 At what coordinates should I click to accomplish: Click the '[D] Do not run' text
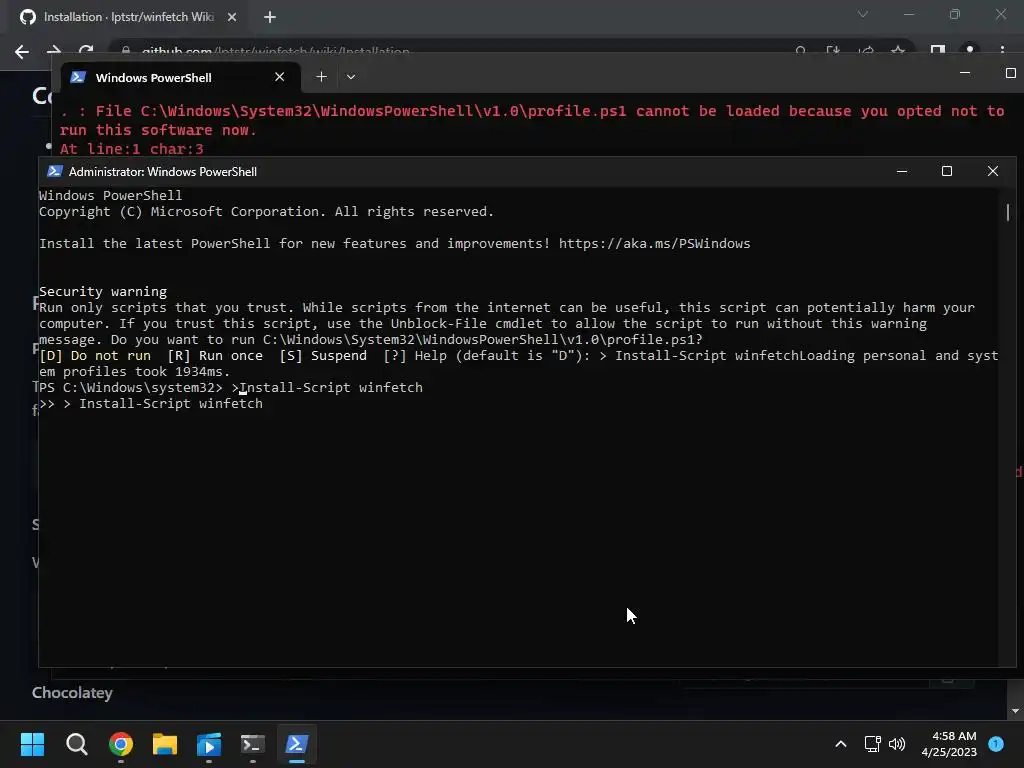pyautogui.click(x=95, y=356)
